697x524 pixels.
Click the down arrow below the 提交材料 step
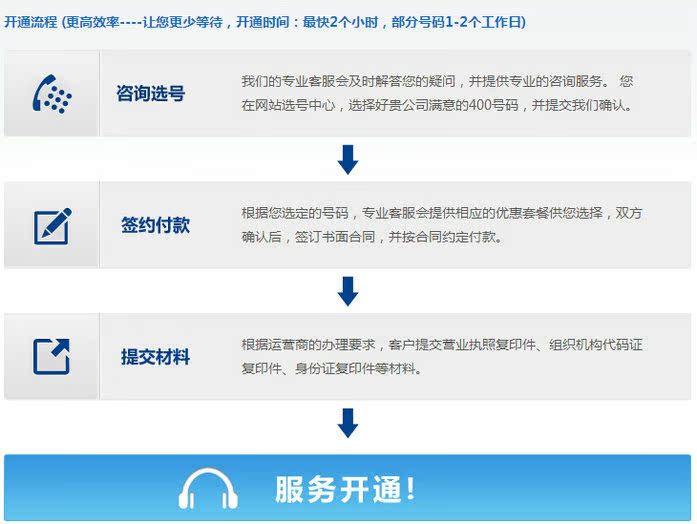[x=347, y=422]
